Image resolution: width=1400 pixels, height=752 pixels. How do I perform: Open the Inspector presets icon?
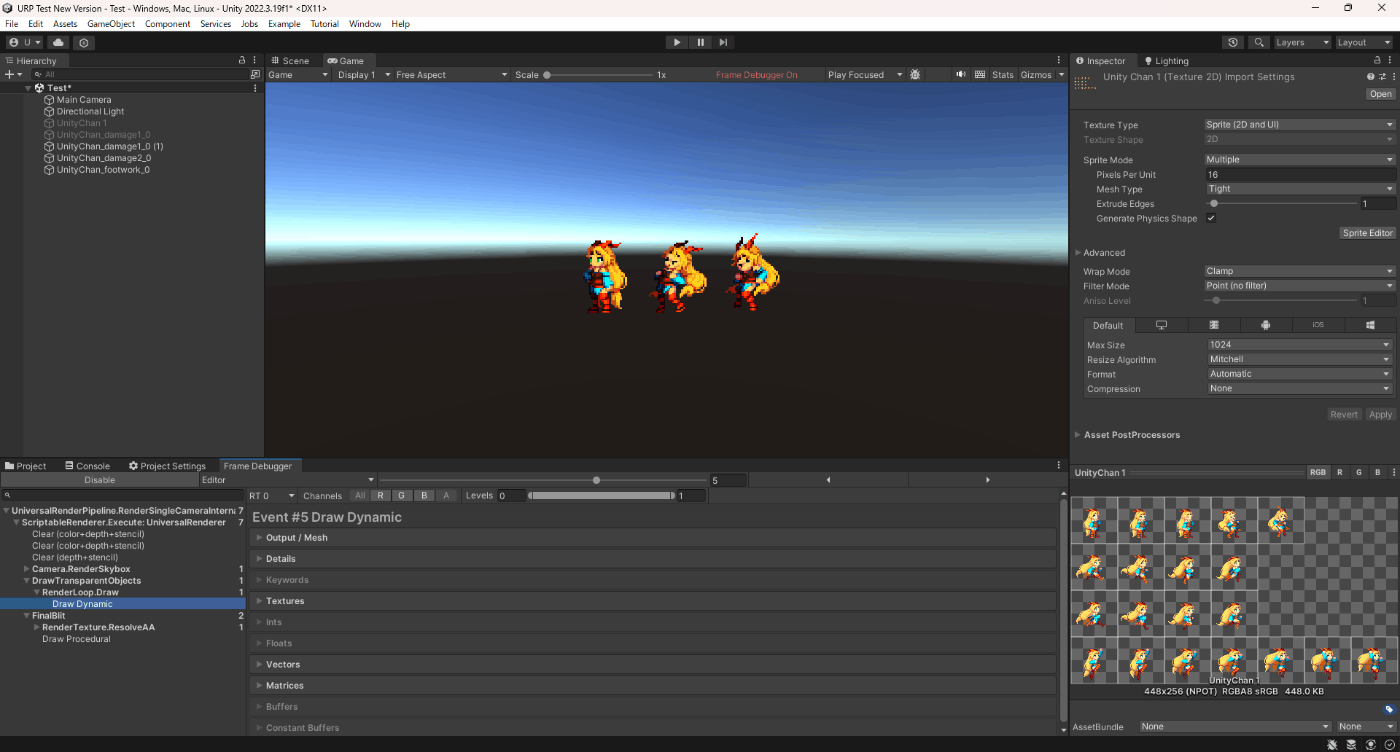click(x=1380, y=77)
